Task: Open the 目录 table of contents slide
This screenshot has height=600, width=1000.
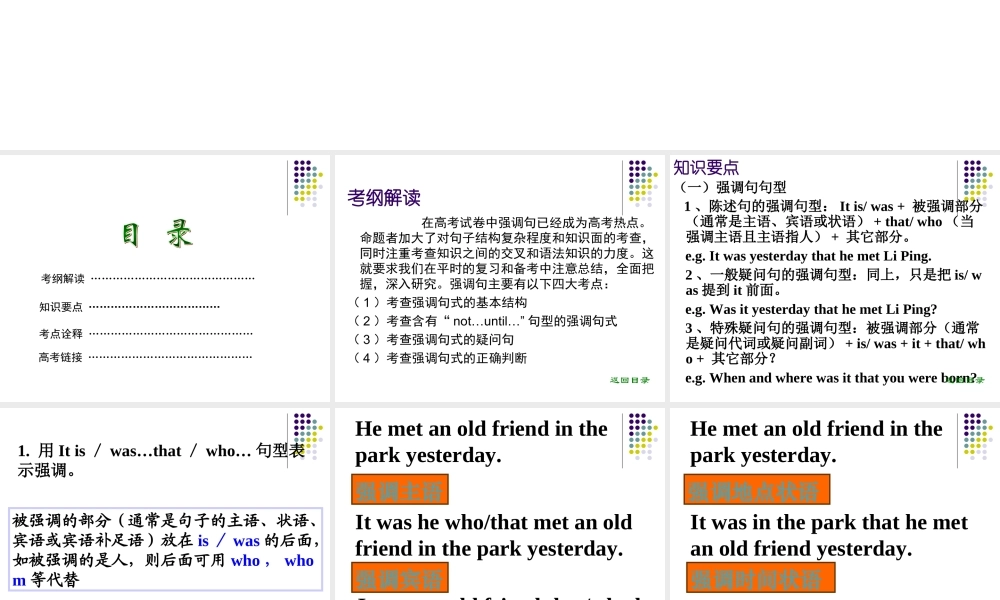Action: 165,278
